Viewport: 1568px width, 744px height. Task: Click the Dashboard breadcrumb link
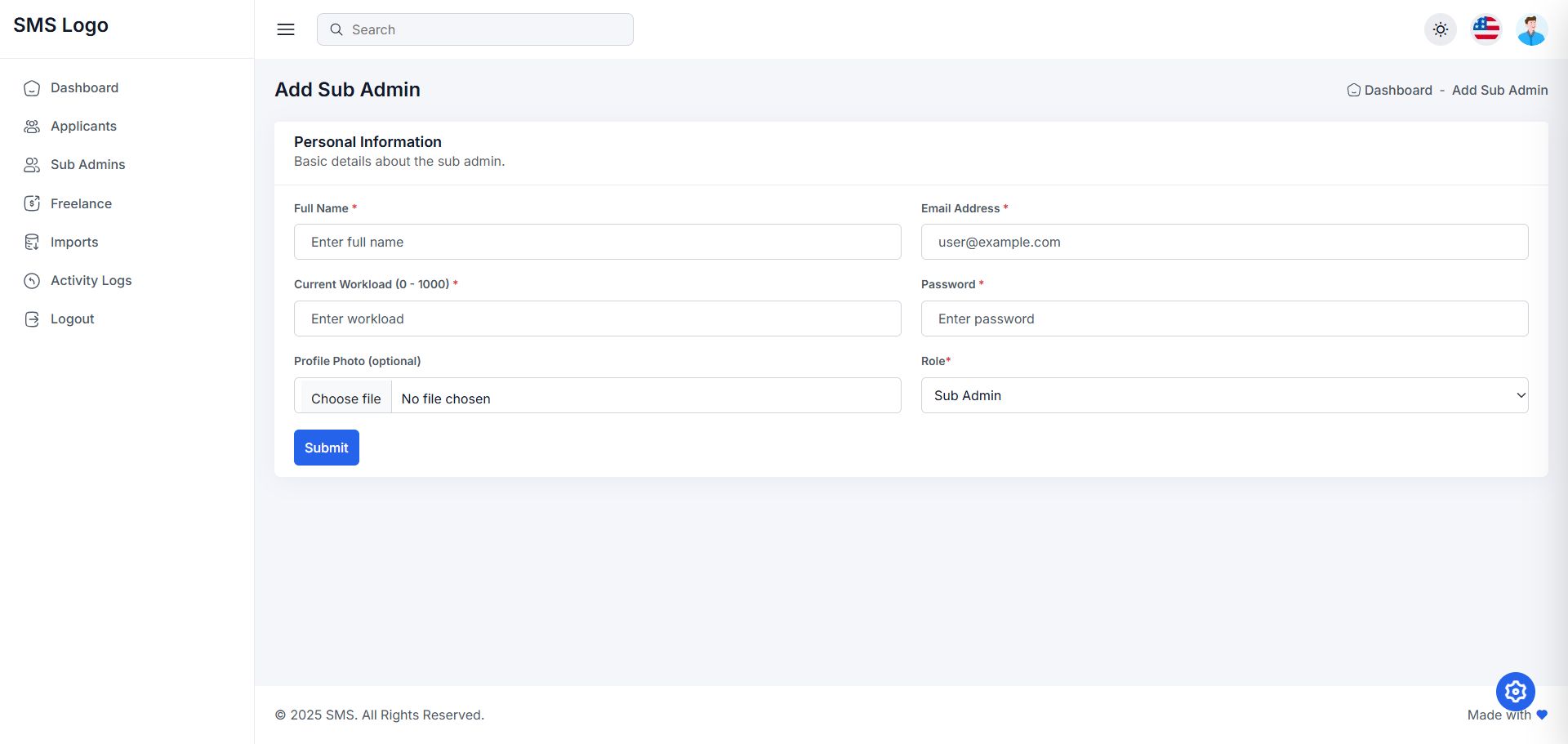point(1397,91)
